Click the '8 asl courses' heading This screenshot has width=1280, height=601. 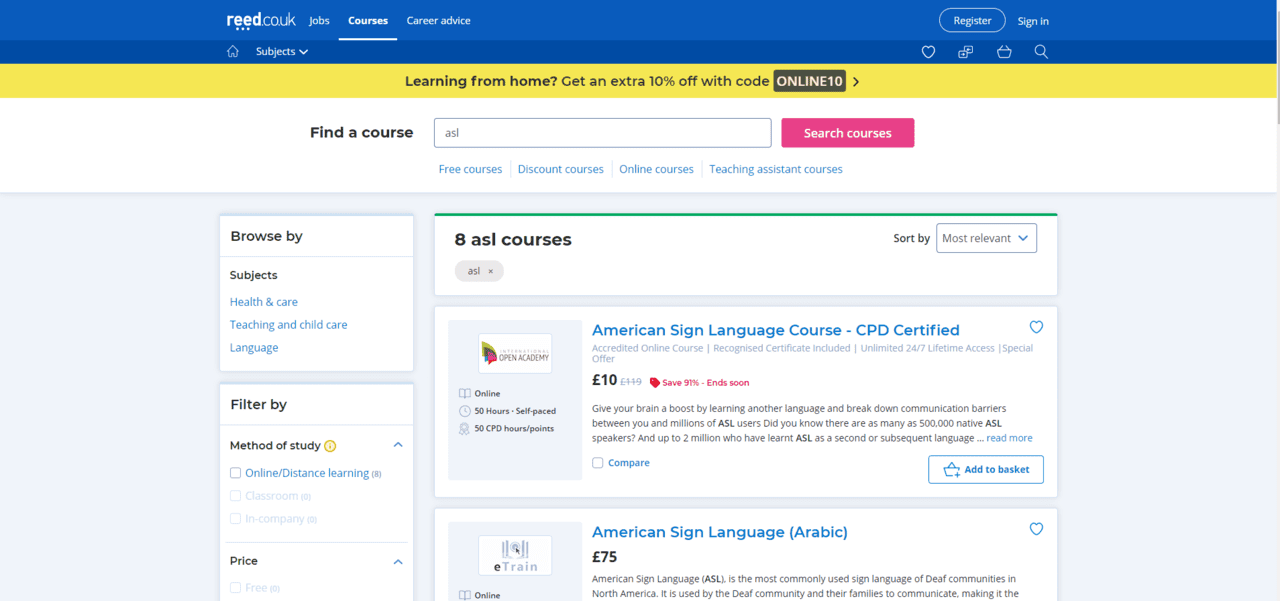[513, 240]
